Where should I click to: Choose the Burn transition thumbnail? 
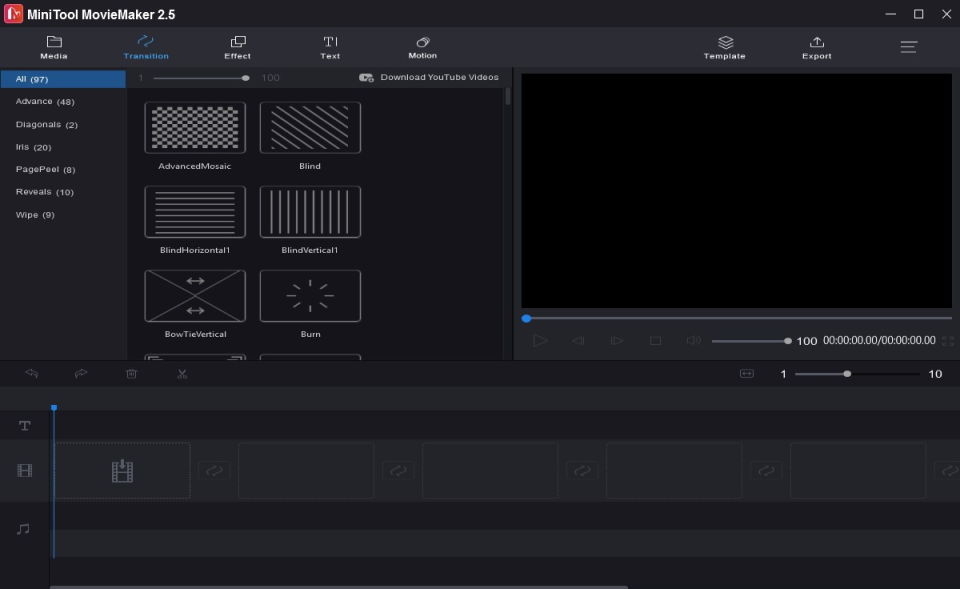tap(310, 296)
